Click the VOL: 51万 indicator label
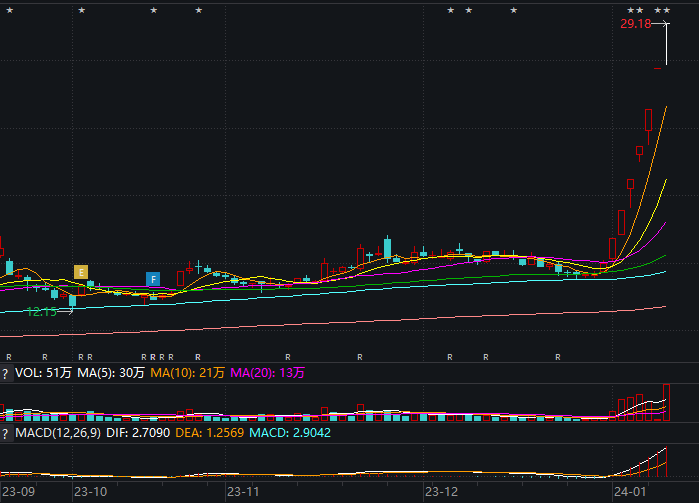 coord(43,373)
